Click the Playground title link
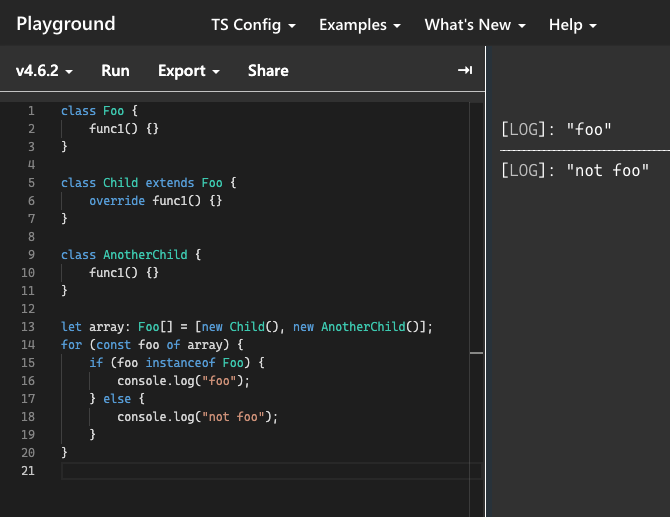This screenshot has height=517, width=670. [x=66, y=24]
